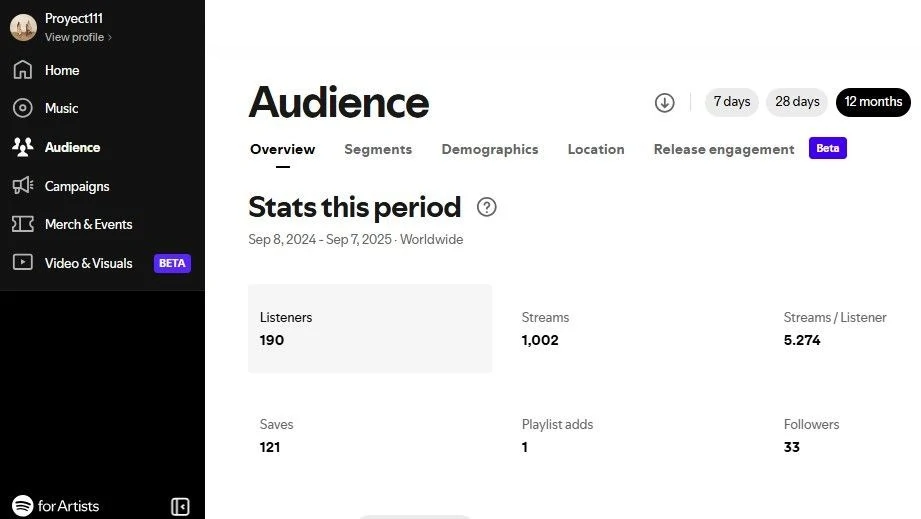Select the 28 days time range
The image size is (921, 519).
click(797, 102)
